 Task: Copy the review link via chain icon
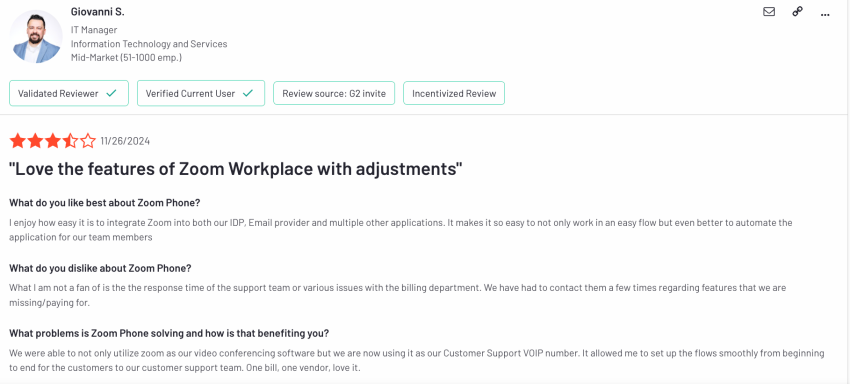click(797, 11)
